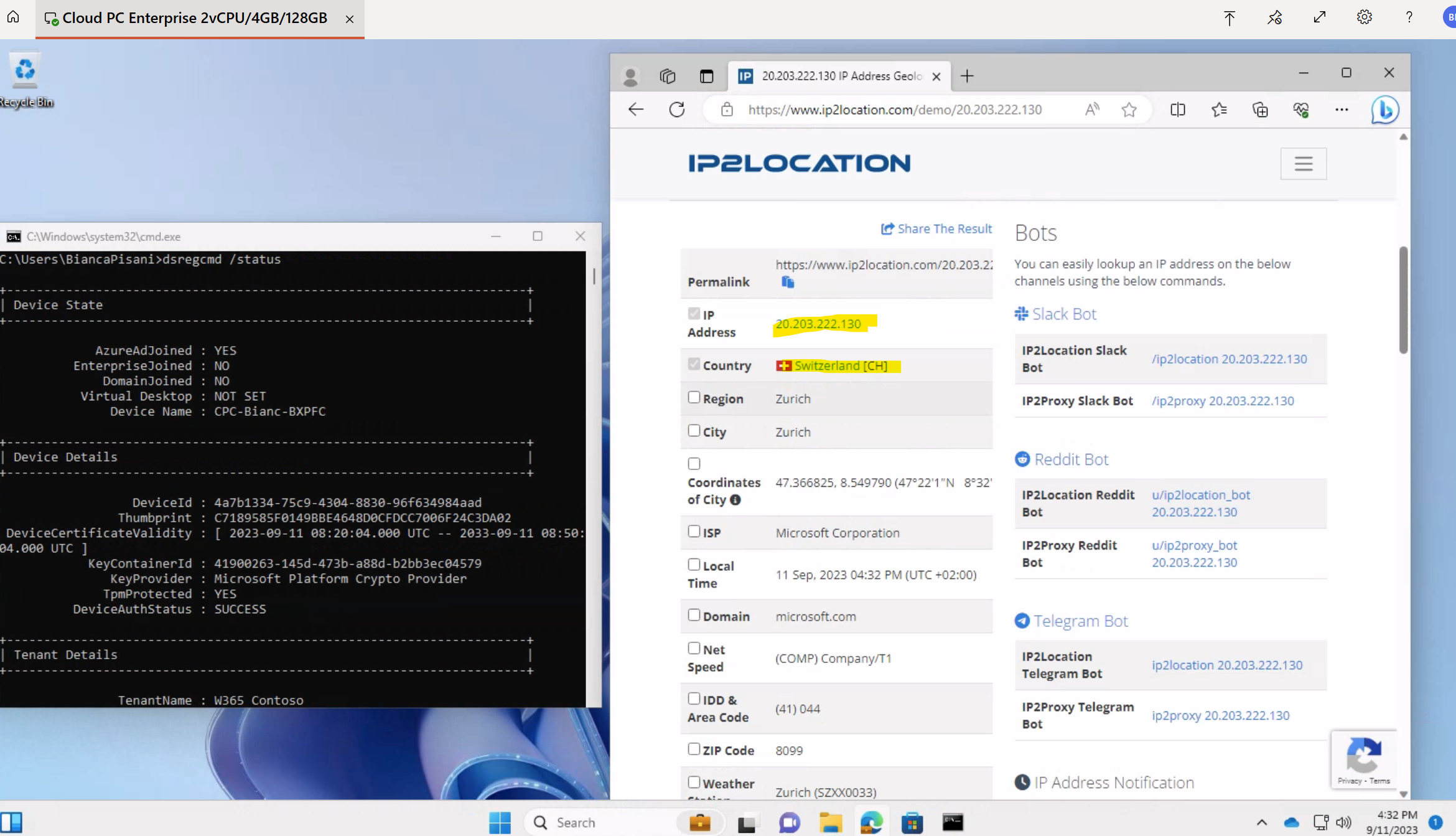This screenshot has height=836, width=1456.
Task: Show hidden icons chevron in system tray
Action: (x=1261, y=822)
